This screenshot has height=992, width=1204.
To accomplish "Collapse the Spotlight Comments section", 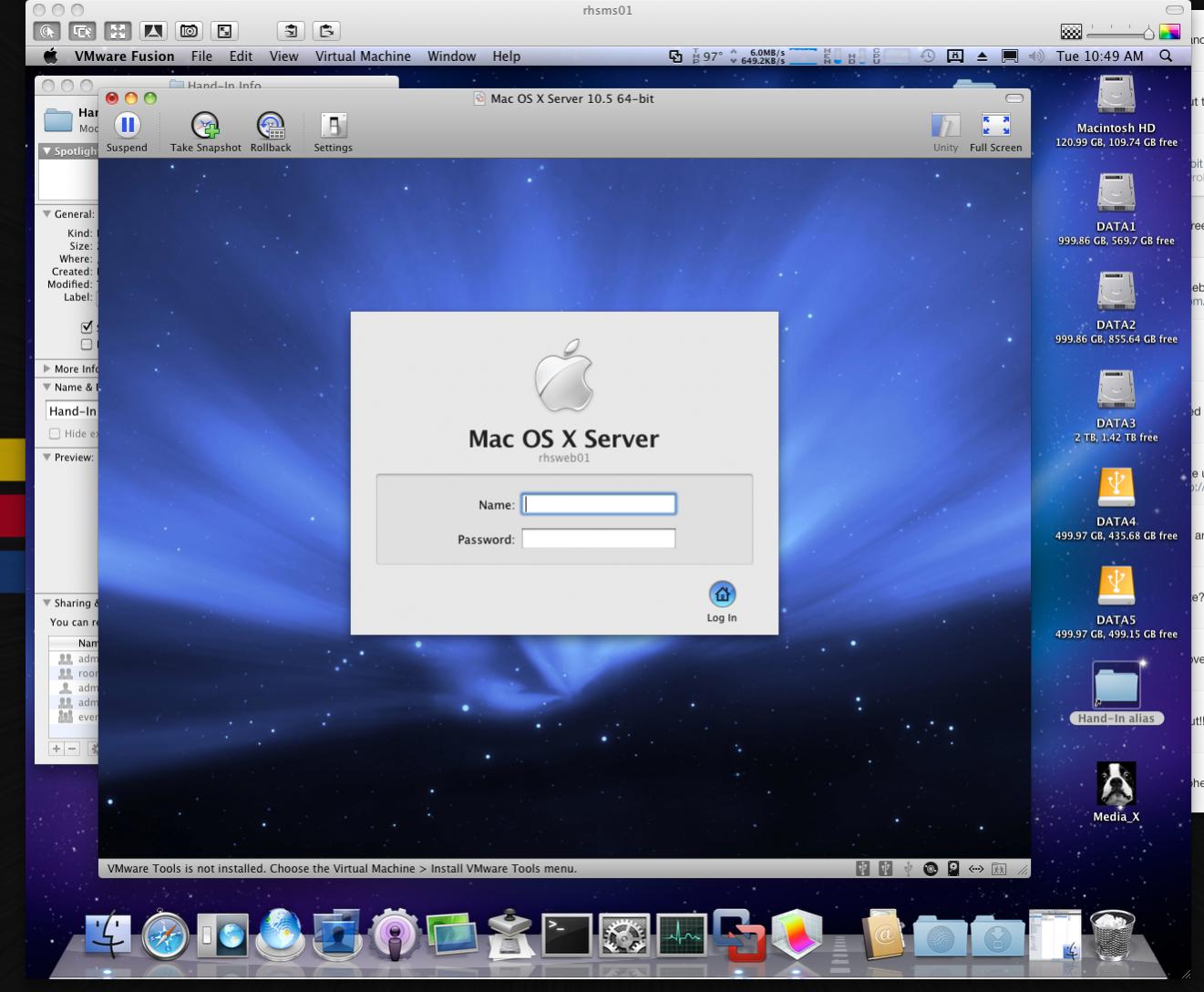I will click(x=47, y=150).
